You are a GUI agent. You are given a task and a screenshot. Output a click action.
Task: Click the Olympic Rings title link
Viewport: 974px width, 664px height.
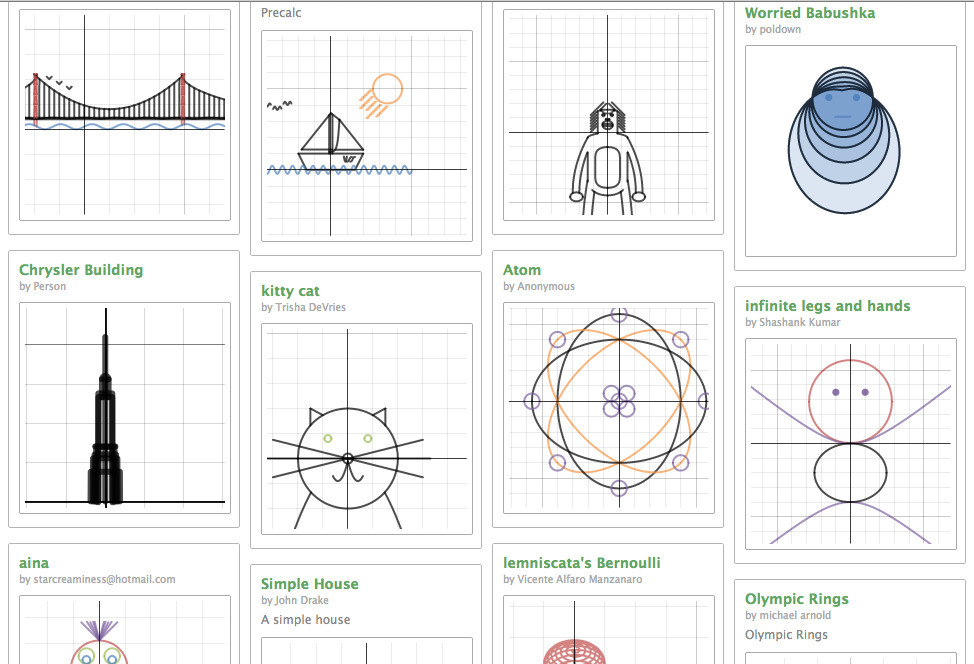pyautogui.click(x=796, y=599)
